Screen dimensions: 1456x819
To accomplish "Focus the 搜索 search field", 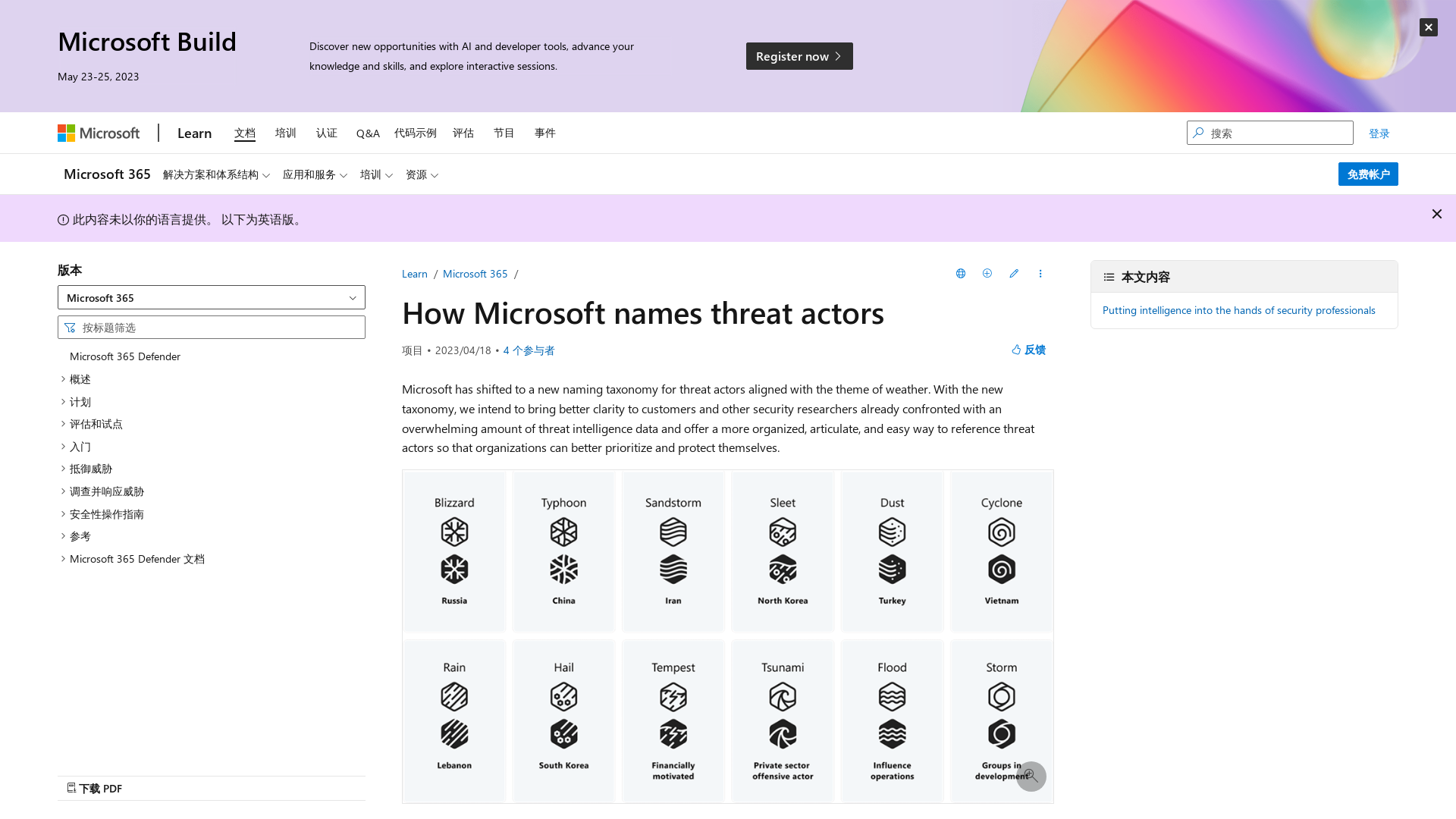I will pyautogui.click(x=1270, y=133).
